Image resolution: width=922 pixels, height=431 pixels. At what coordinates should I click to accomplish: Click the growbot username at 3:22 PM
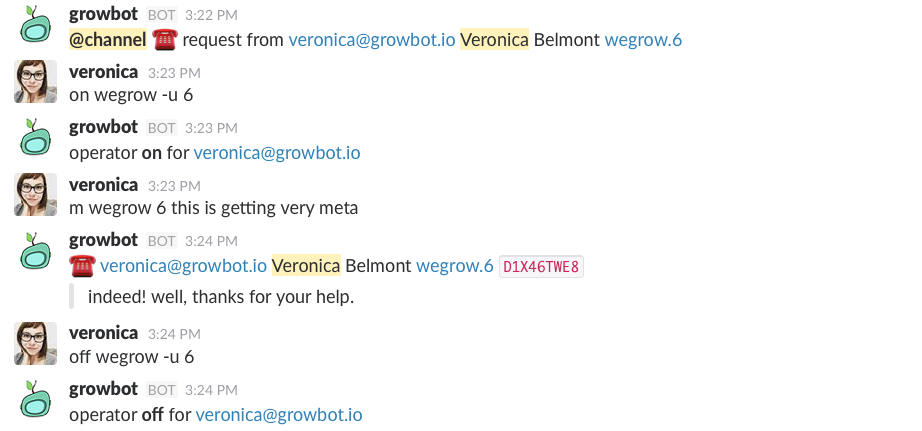pyautogui.click(x=103, y=14)
